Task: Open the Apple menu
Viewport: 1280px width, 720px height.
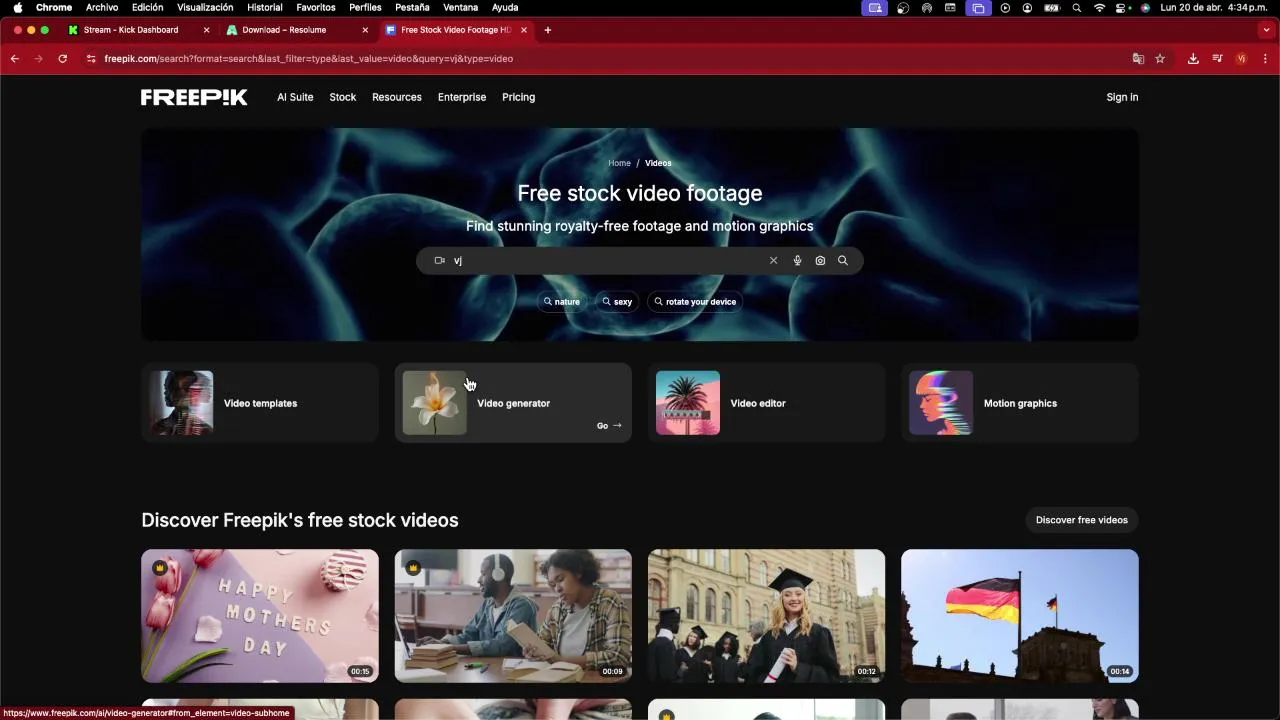Action: (x=17, y=7)
